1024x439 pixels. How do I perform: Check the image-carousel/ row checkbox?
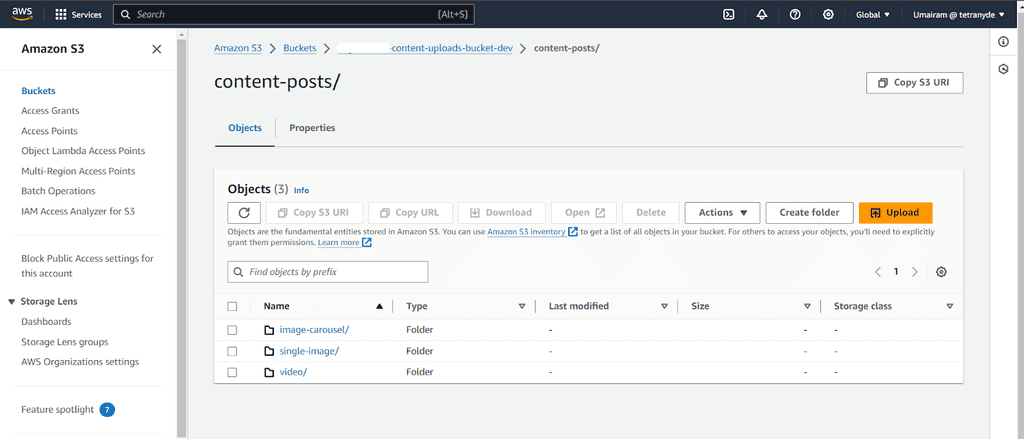(232, 330)
